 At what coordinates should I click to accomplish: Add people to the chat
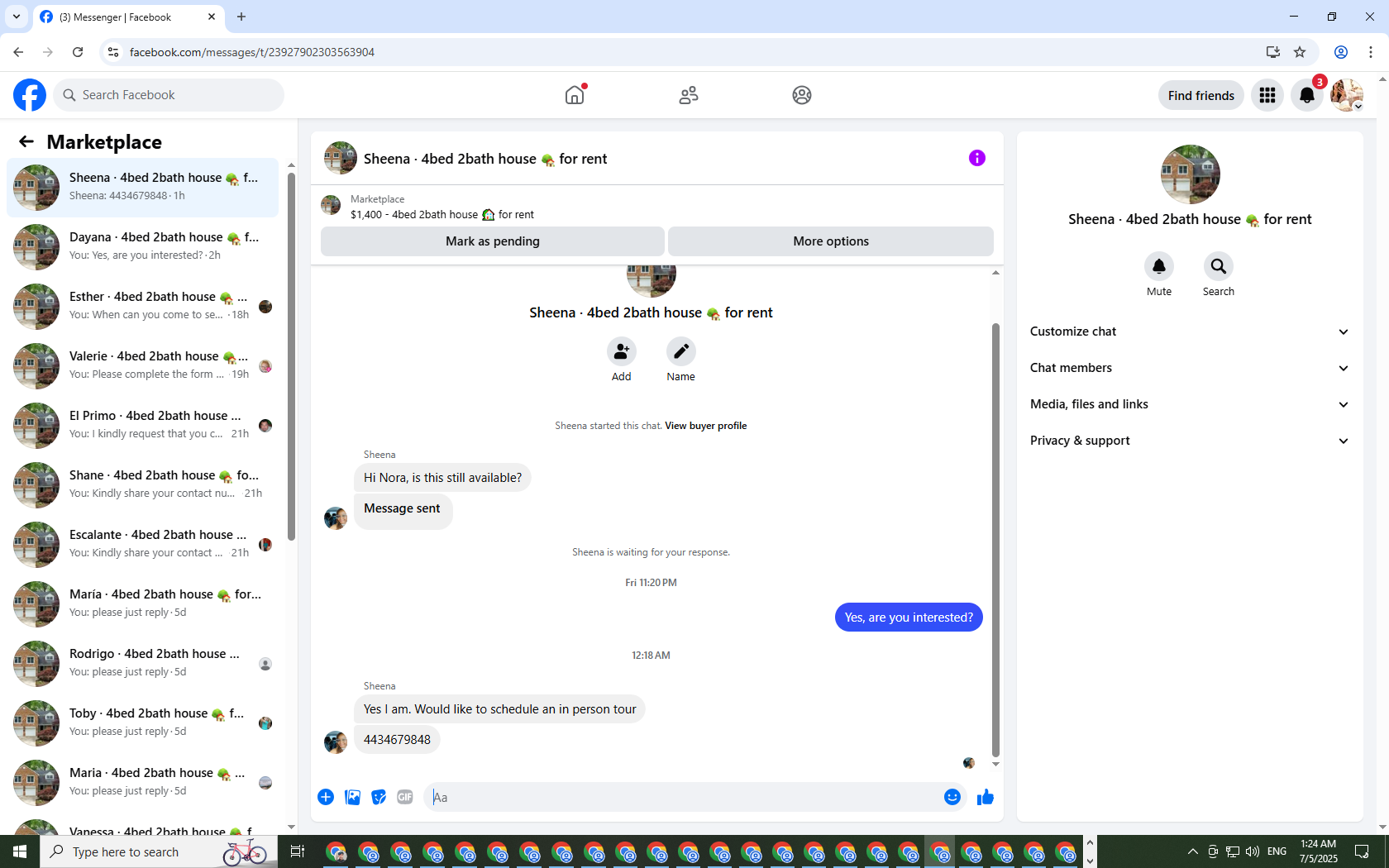622,351
